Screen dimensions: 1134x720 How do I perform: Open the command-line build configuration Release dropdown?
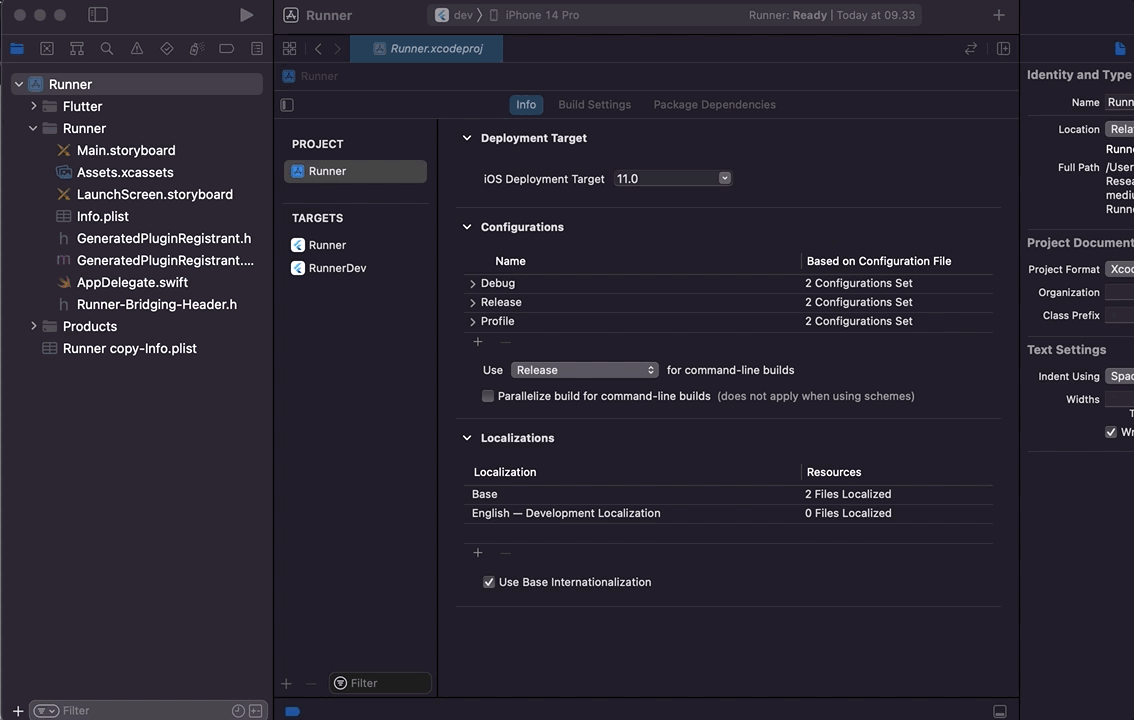[585, 370]
